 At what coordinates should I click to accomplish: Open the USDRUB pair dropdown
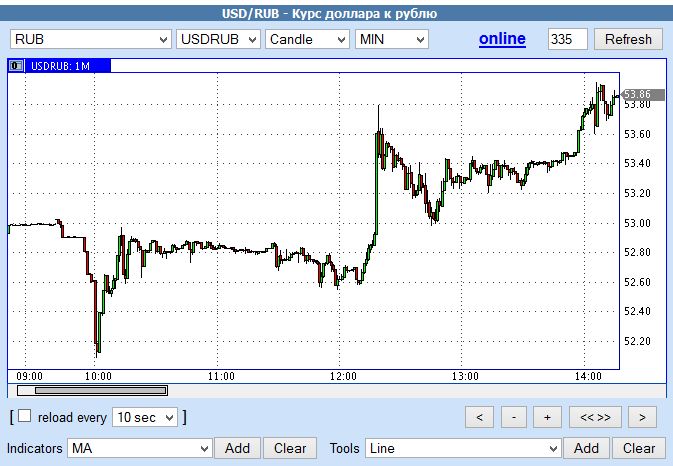click(x=218, y=39)
